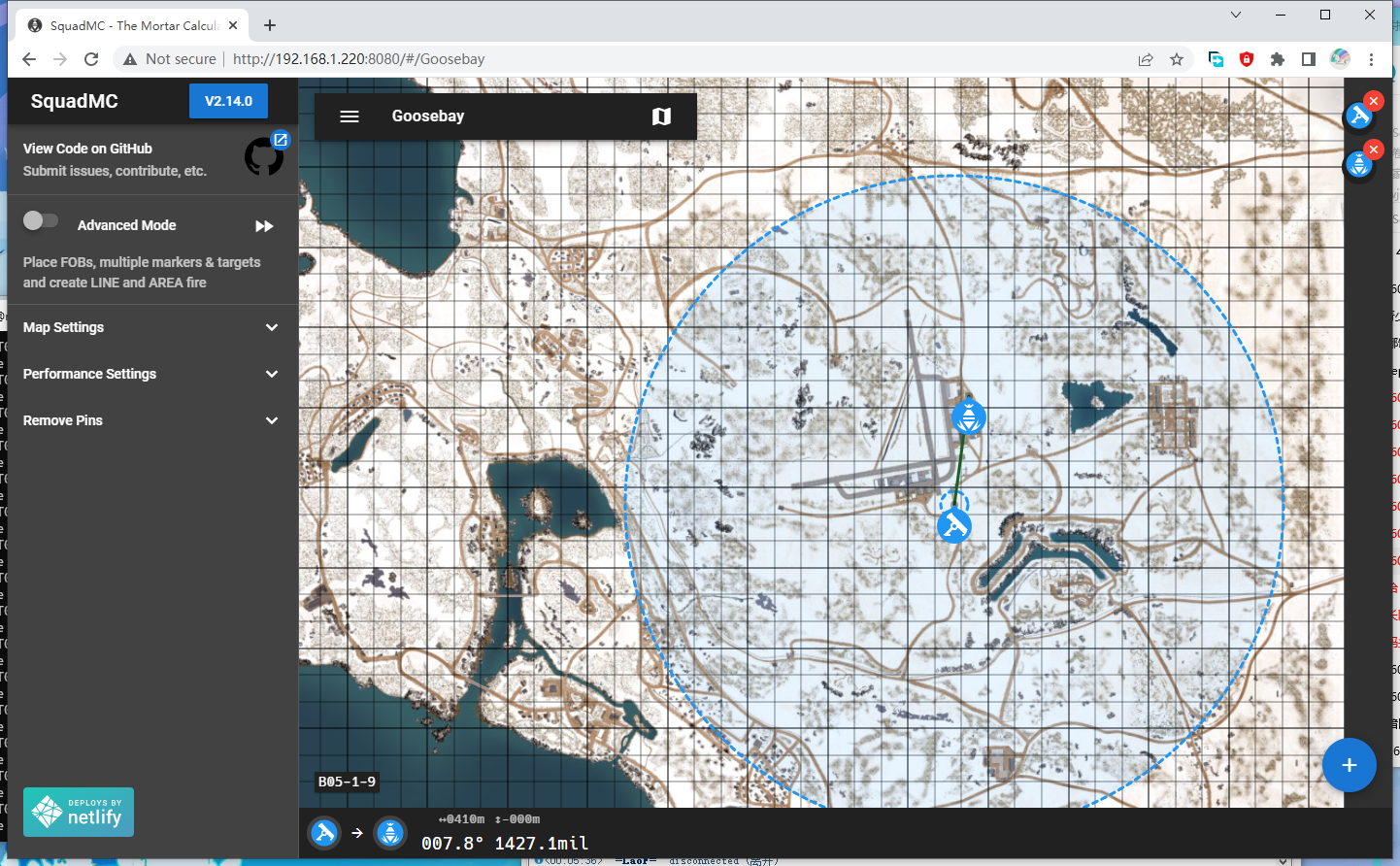Viewport: 1400px width, 866px height.
Task: Open Chrome three-dot menu
Action: click(x=1371, y=59)
